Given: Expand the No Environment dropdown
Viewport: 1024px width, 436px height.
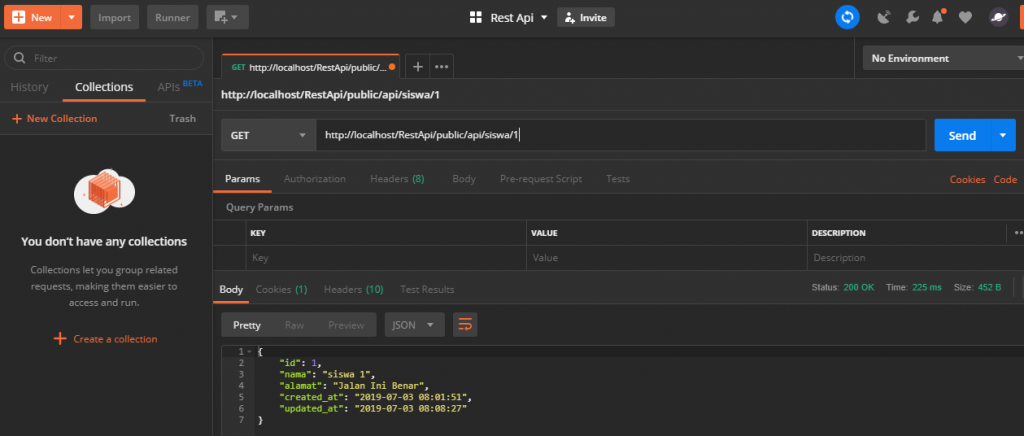Looking at the screenshot, I should [940, 58].
